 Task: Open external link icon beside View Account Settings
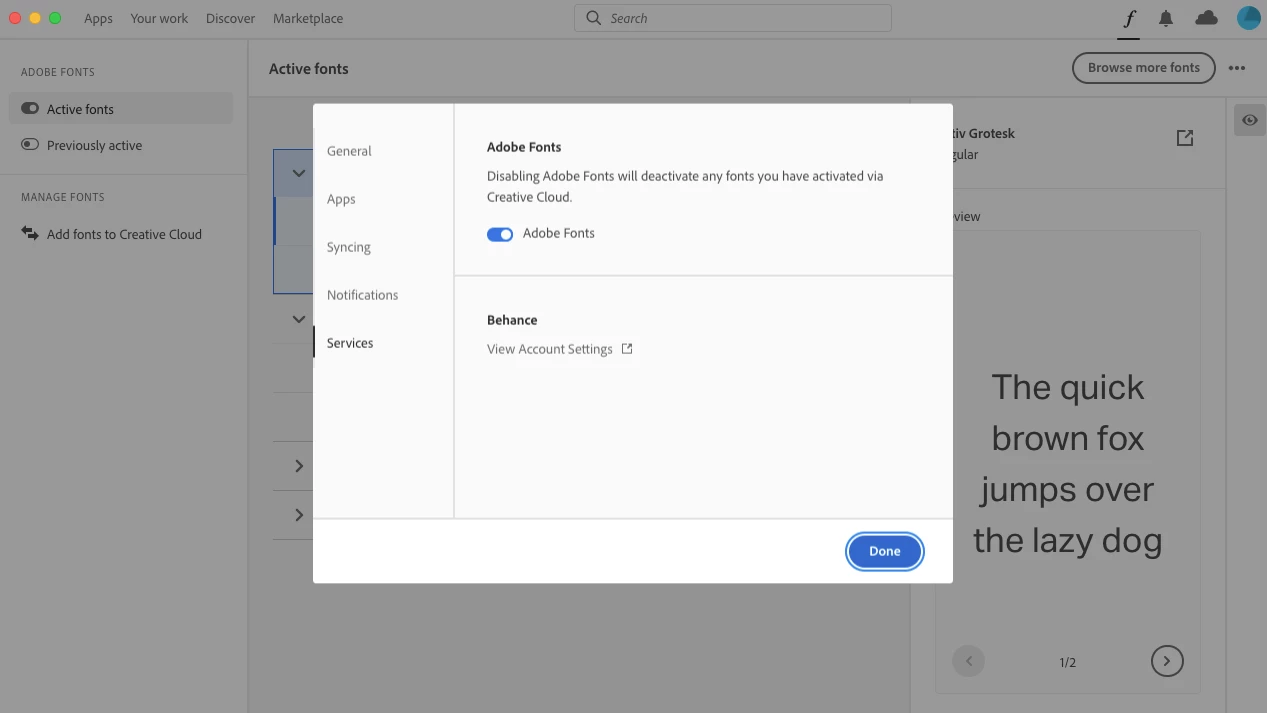[627, 349]
